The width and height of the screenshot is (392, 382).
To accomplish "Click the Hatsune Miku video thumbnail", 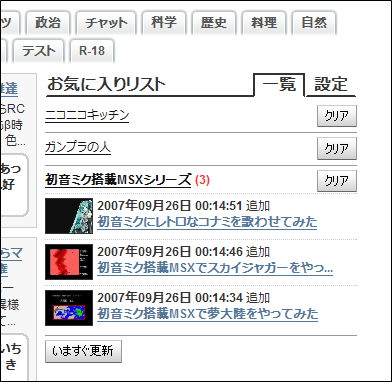I will 69,216.
